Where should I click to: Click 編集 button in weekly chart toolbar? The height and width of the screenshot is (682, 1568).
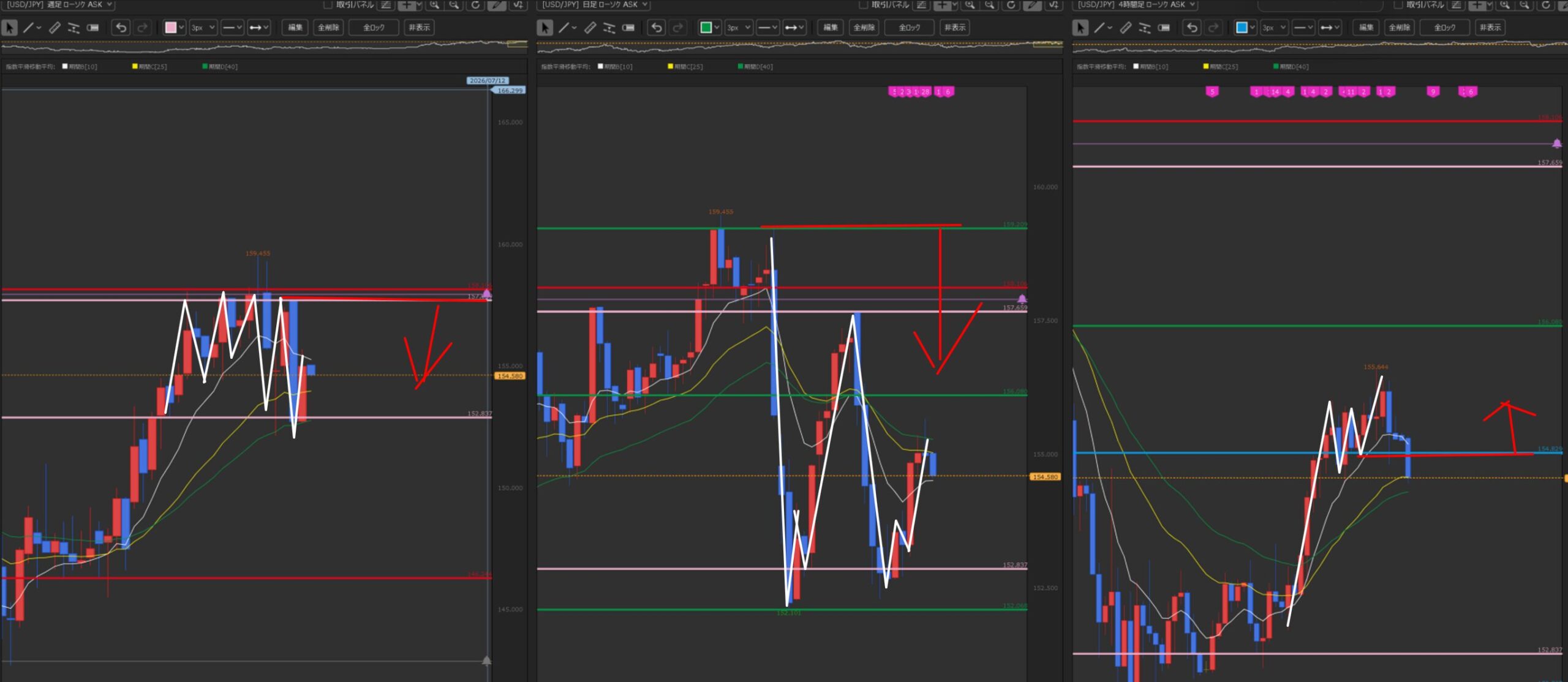click(295, 28)
